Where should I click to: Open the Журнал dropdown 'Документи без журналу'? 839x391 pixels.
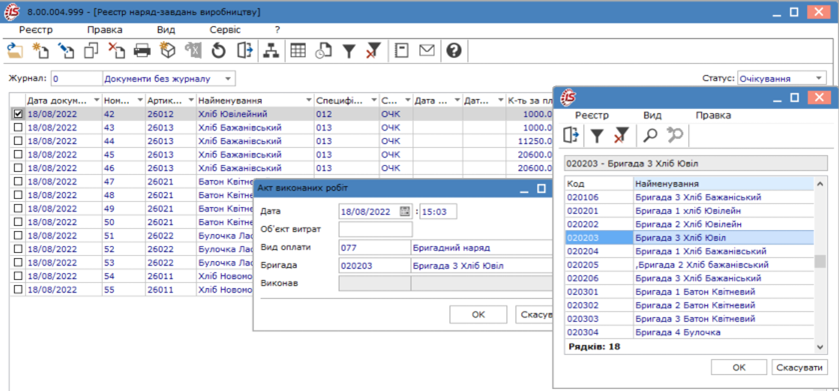coord(228,79)
